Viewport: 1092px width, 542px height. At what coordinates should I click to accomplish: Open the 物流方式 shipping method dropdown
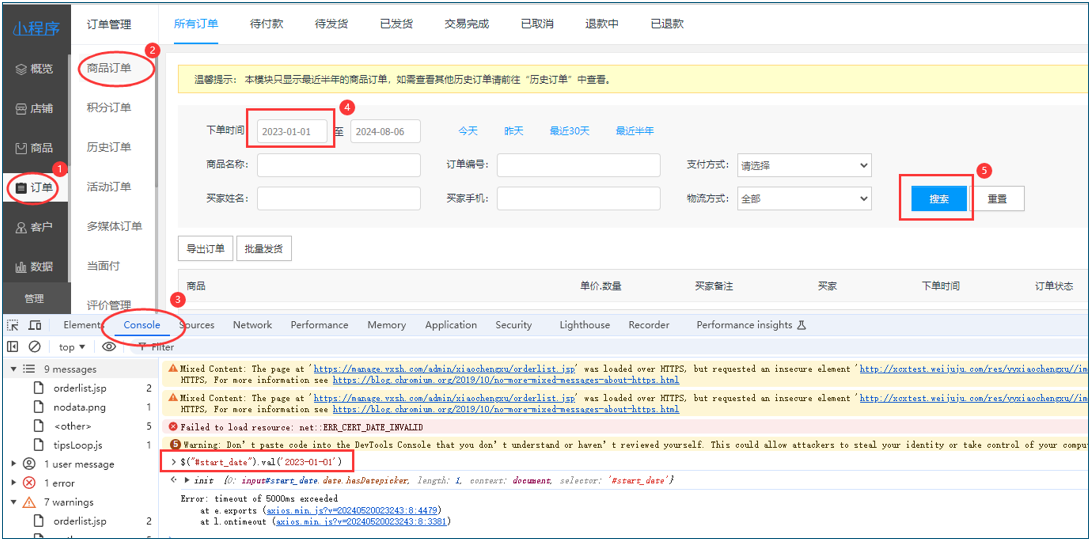[804, 199]
